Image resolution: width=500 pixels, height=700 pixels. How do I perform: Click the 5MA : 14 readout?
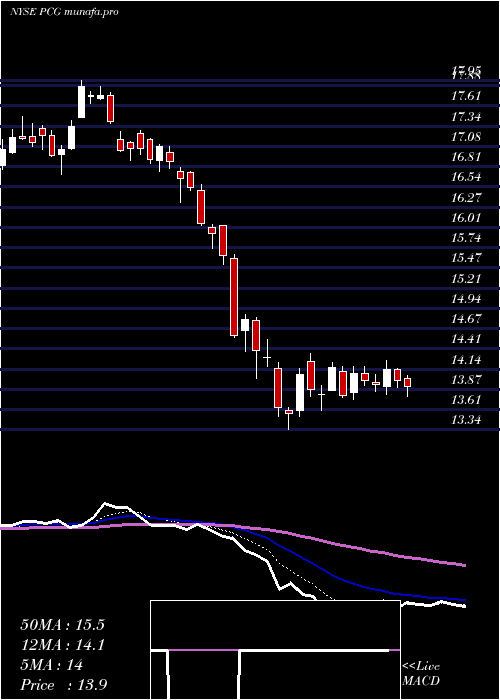click(52, 665)
